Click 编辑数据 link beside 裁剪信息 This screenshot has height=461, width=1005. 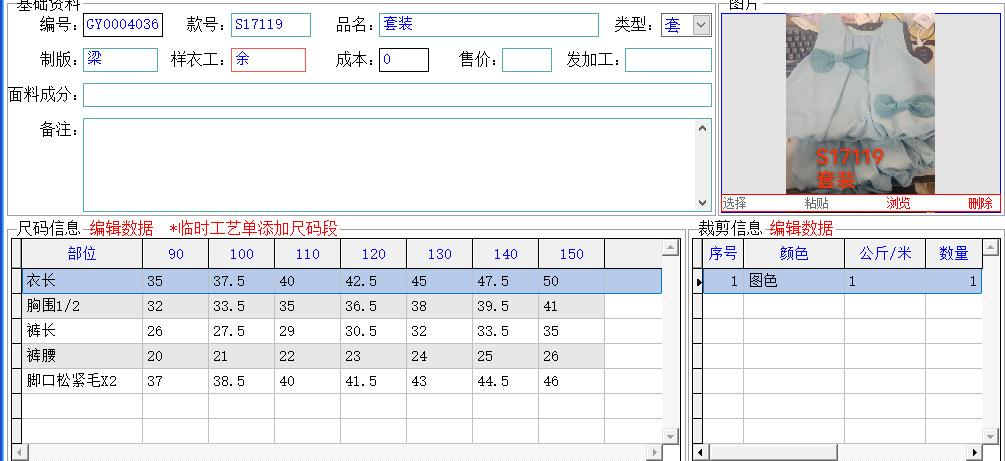(x=801, y=228)
